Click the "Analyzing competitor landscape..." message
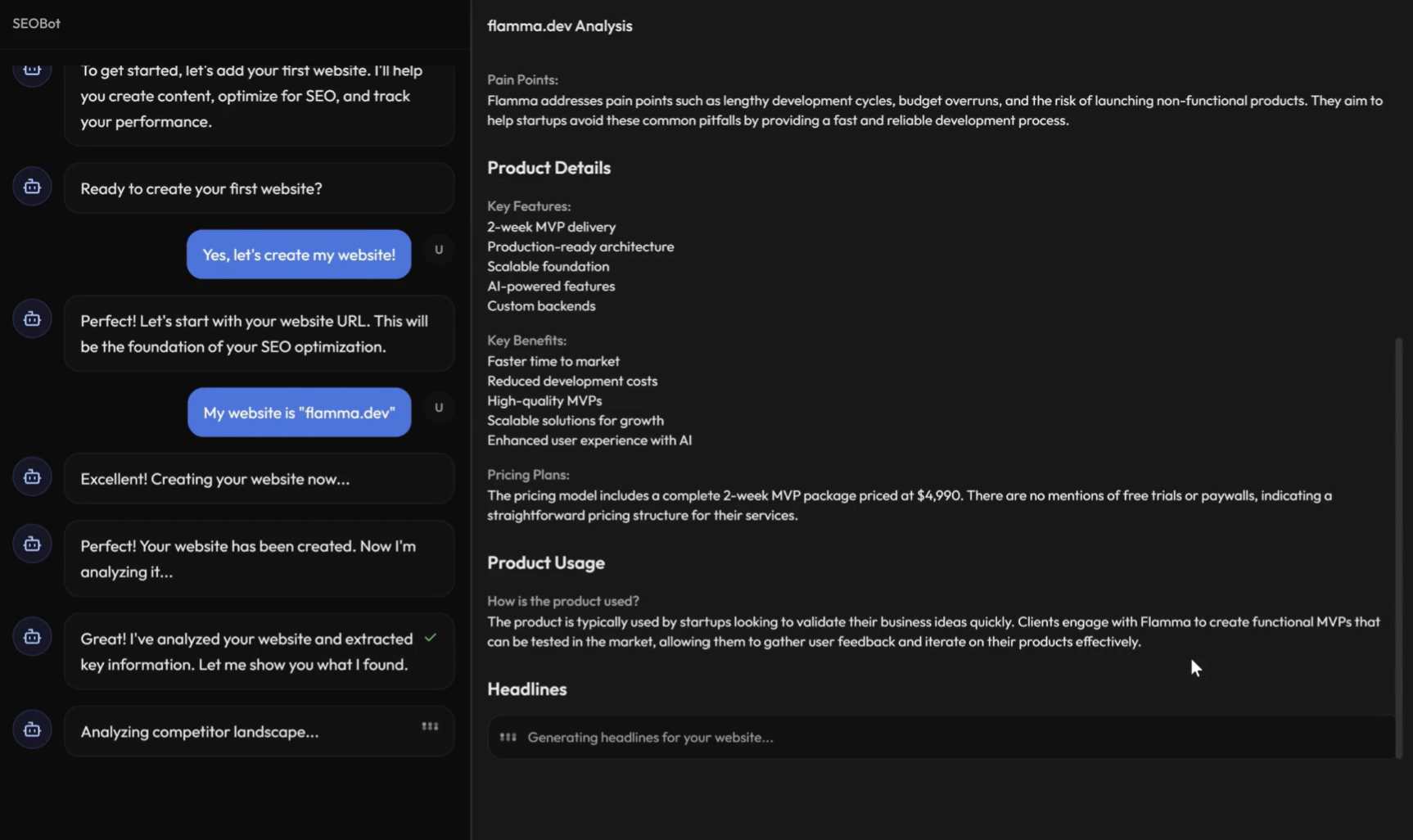Image resolution: width=1413 pixels, height=840 pixels. pyautogui.click(x=260, y=731)
